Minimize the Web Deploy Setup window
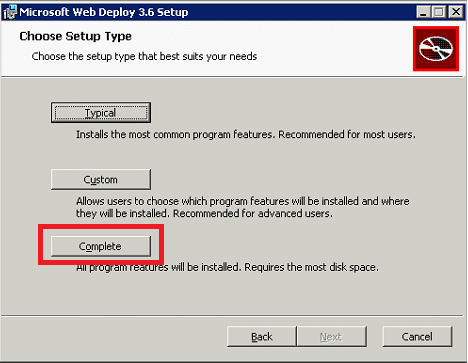The height and width of the screenshot is (363, 468). (423, 12)
